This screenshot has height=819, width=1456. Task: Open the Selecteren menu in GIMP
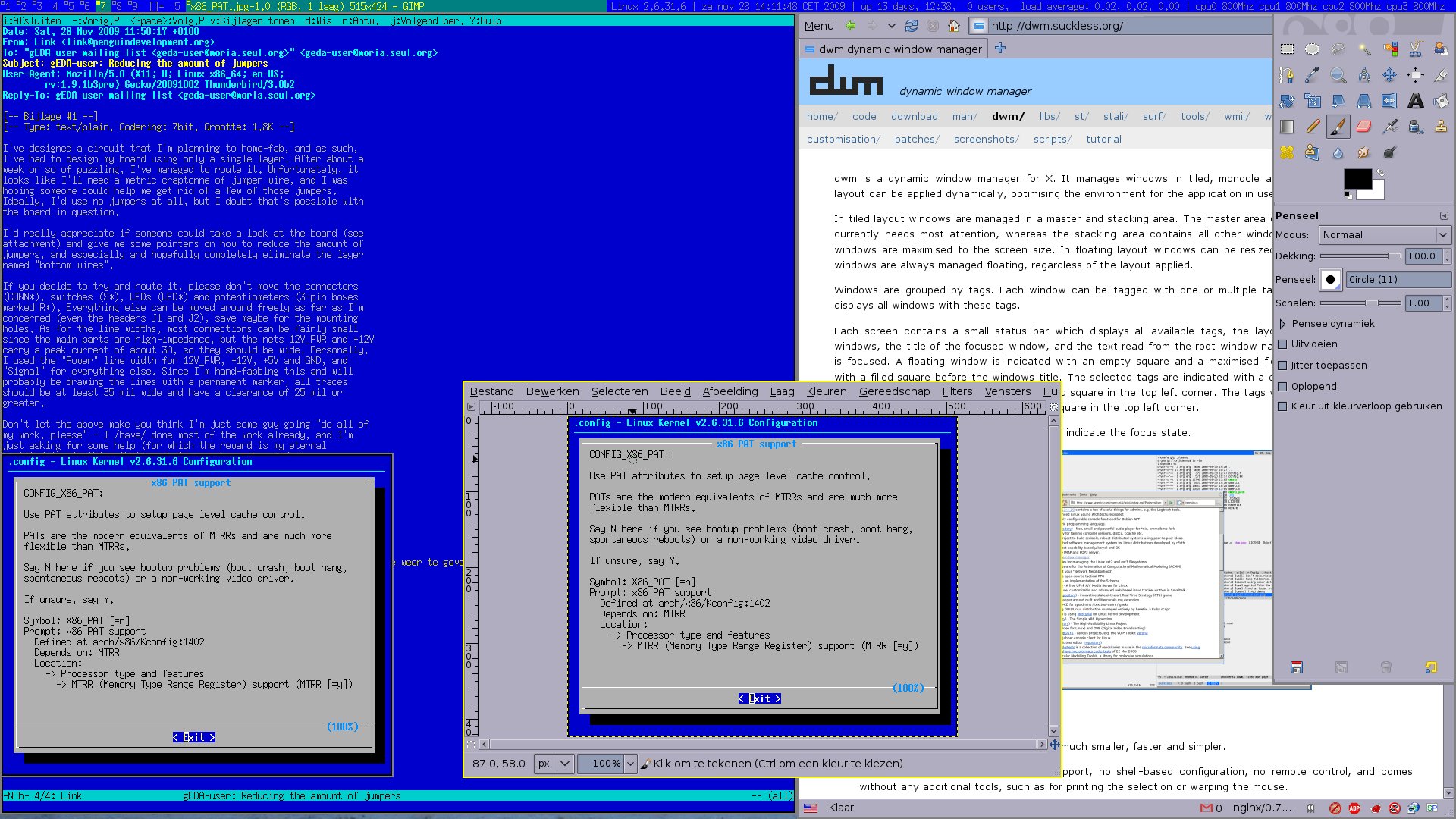620,391
